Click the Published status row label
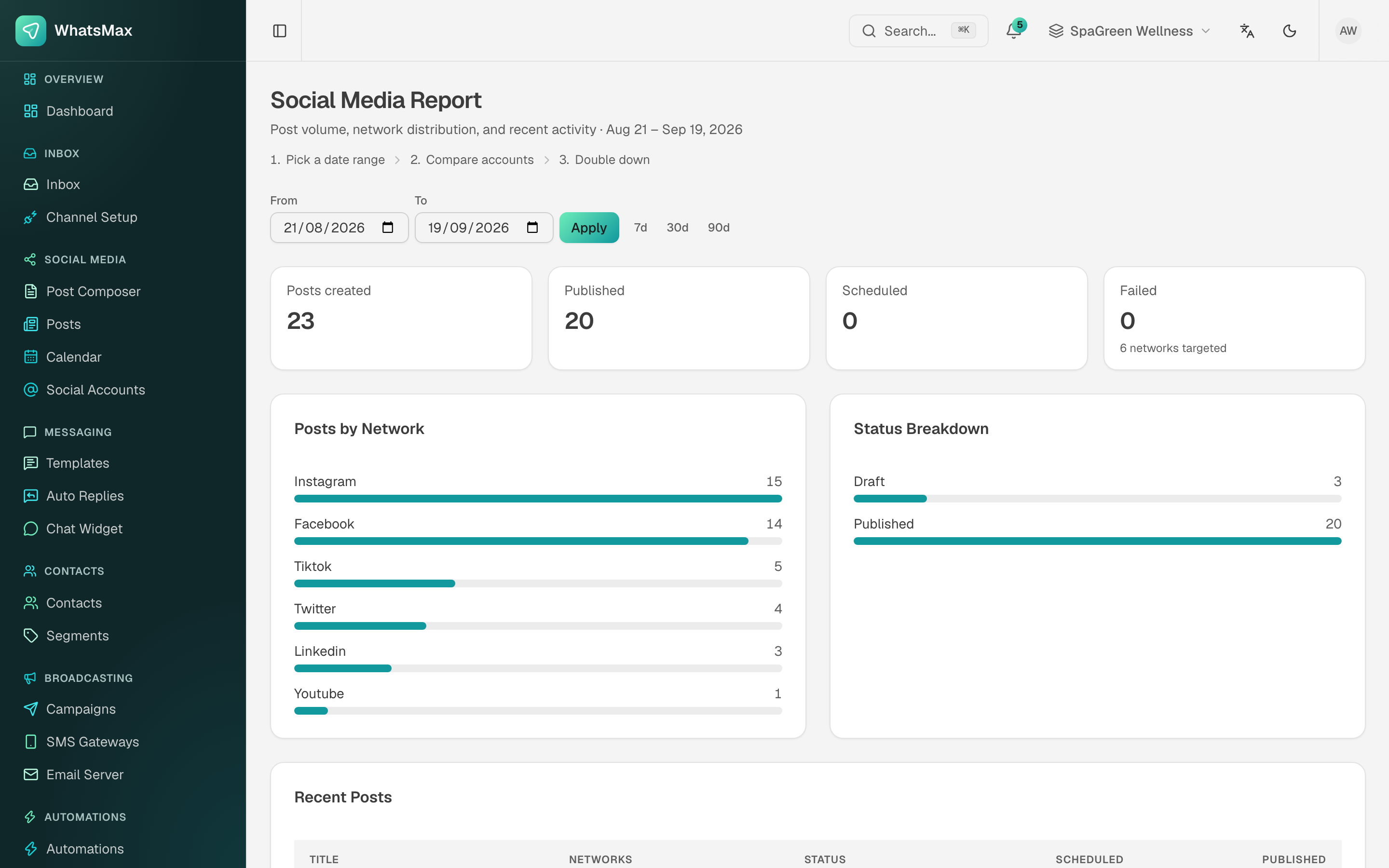Viewport: 1389px width, 868px height. [x=884, y=524]
